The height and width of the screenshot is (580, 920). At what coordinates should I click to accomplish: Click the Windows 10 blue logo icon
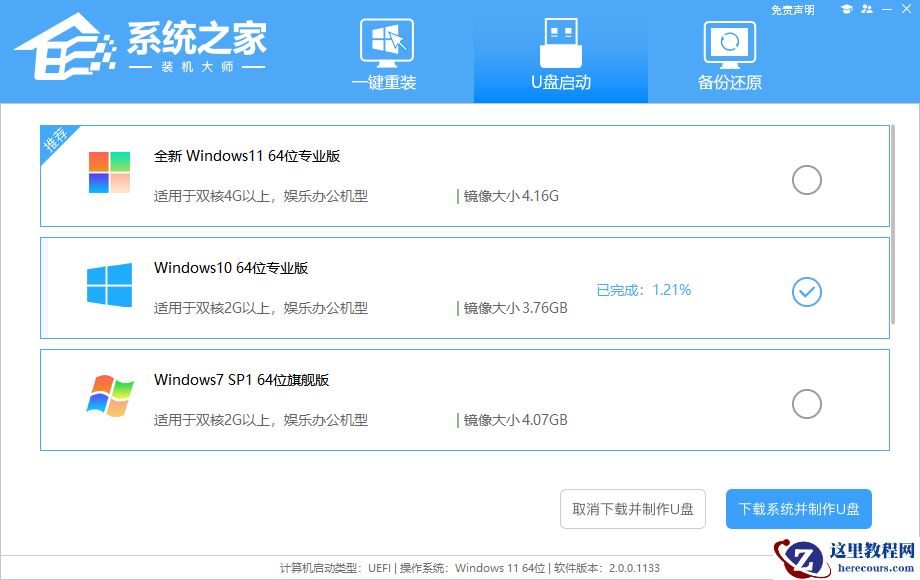(x=110, y=287)
